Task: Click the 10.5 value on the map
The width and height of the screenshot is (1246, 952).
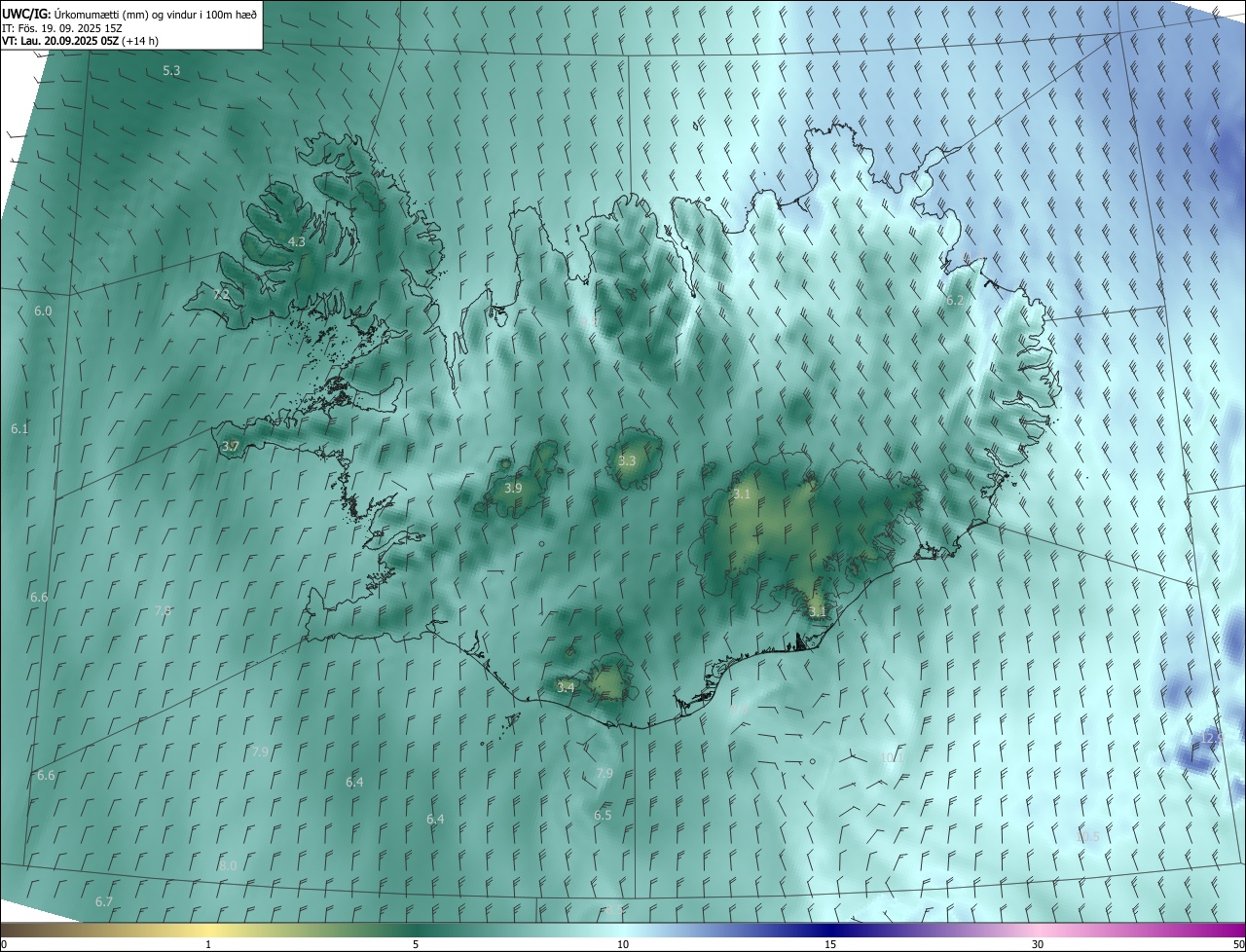Action: point(1088,837)
